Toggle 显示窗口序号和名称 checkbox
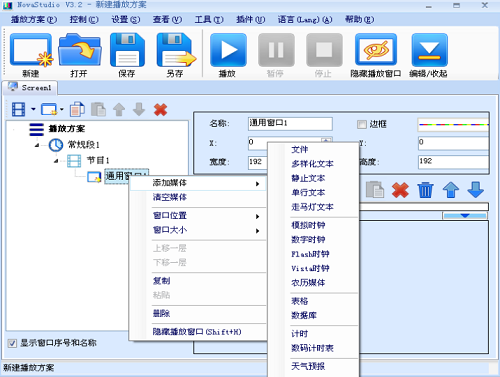Image resolution: width=500 pixels, height=377 pixels. pyautogui.click(x=12, y=343)
